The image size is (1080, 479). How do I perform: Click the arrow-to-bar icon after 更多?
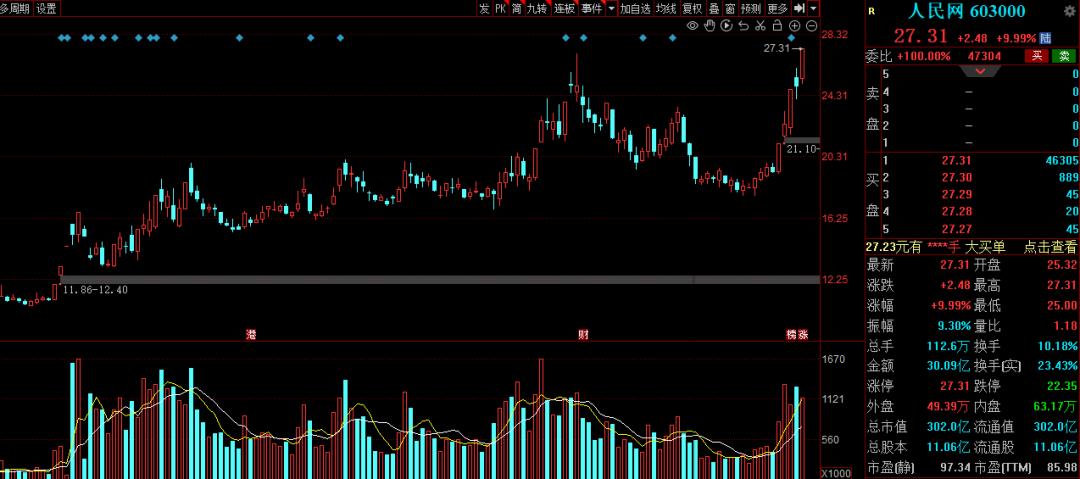799,8
